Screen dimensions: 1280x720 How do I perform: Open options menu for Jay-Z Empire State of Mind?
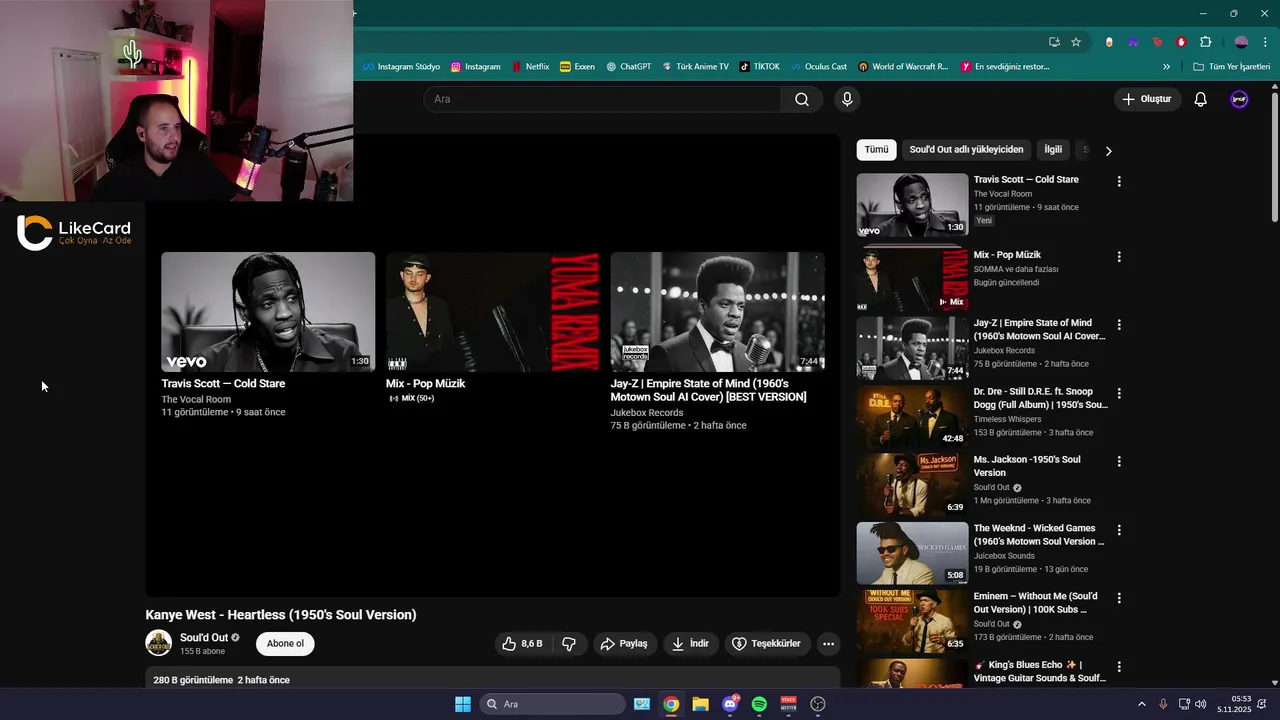pos(1119,324)
